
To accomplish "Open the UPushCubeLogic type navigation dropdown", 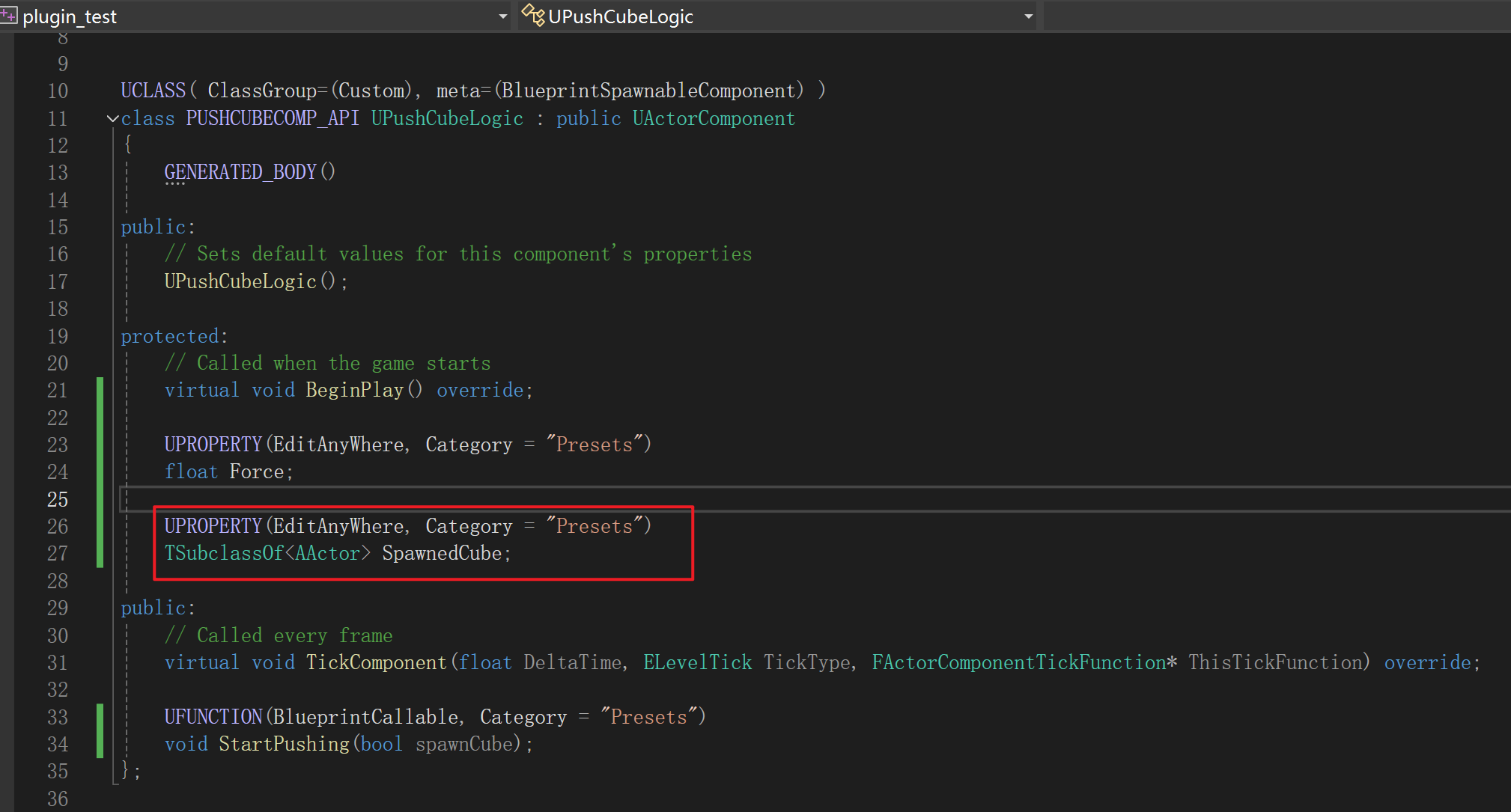I will pyautogui.click(x=1028, y=16).
